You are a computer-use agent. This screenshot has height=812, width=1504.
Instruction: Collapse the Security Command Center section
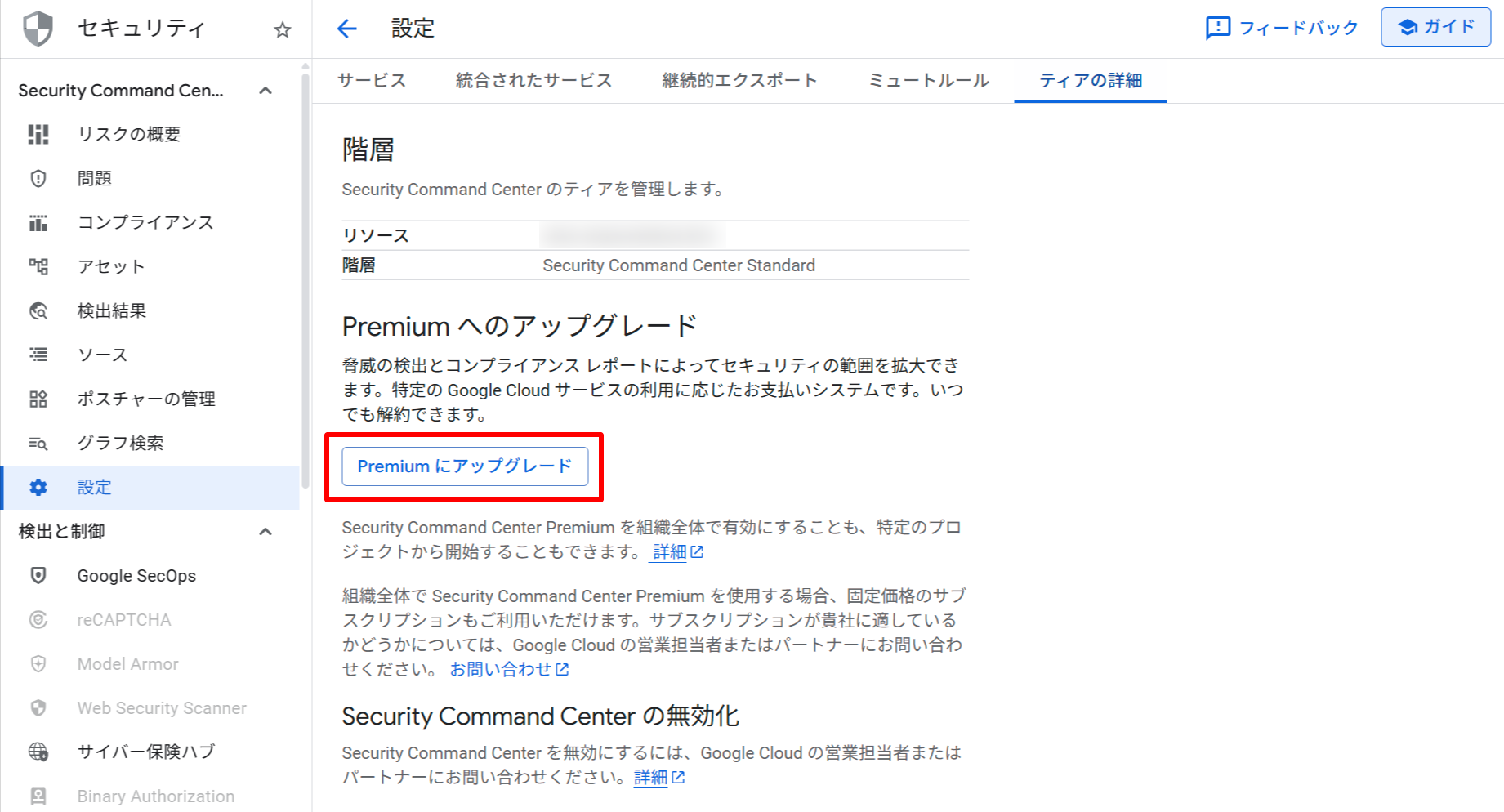[x=266, y=91]
